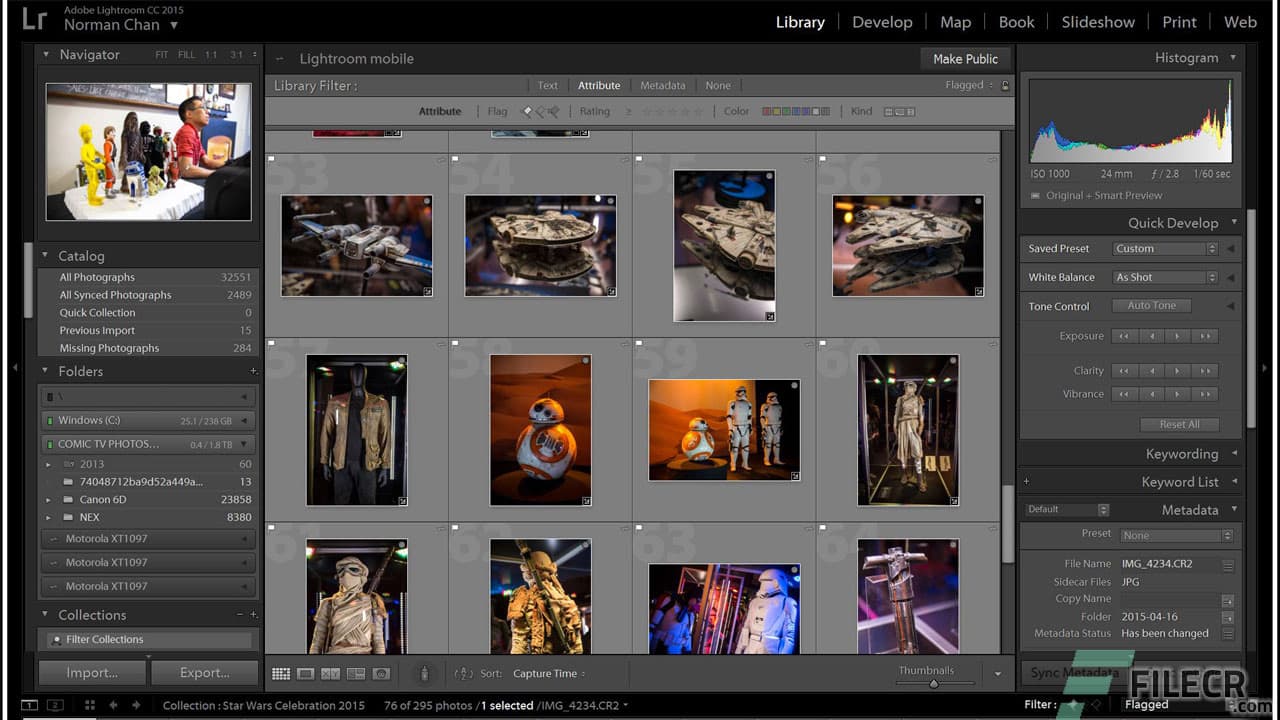1280x720 pixels.
Task: Switch to the Develop module
Action: coord(882,21)
